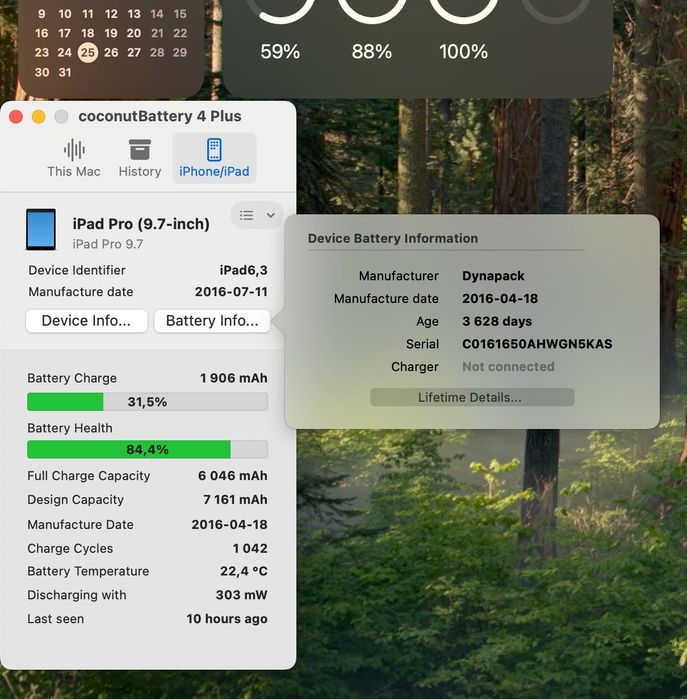Screen dimensions: 687x699
Task: Click the 100% battery widget reading
Action: 464,52
